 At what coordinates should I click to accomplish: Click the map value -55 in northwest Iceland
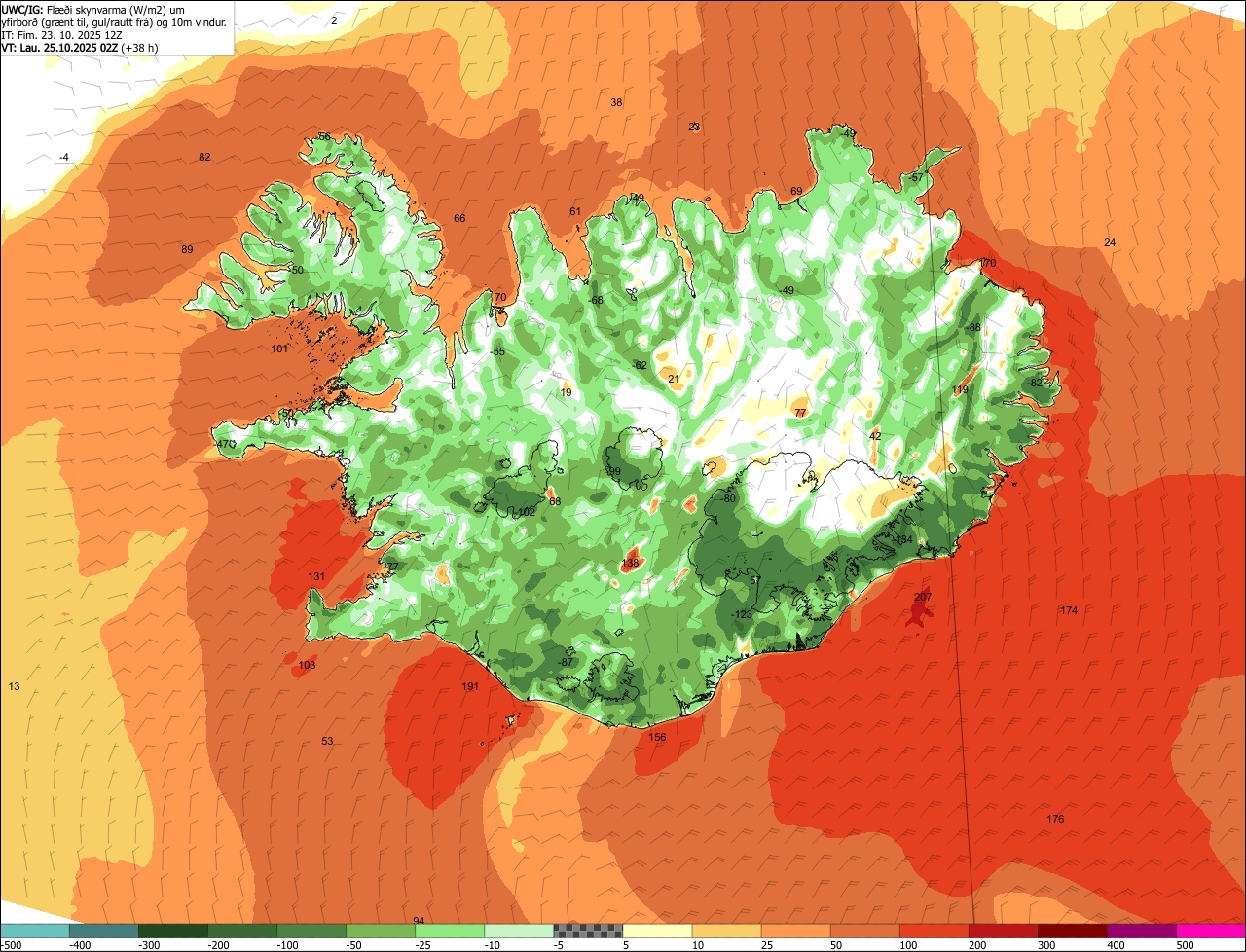pos(498,351)
